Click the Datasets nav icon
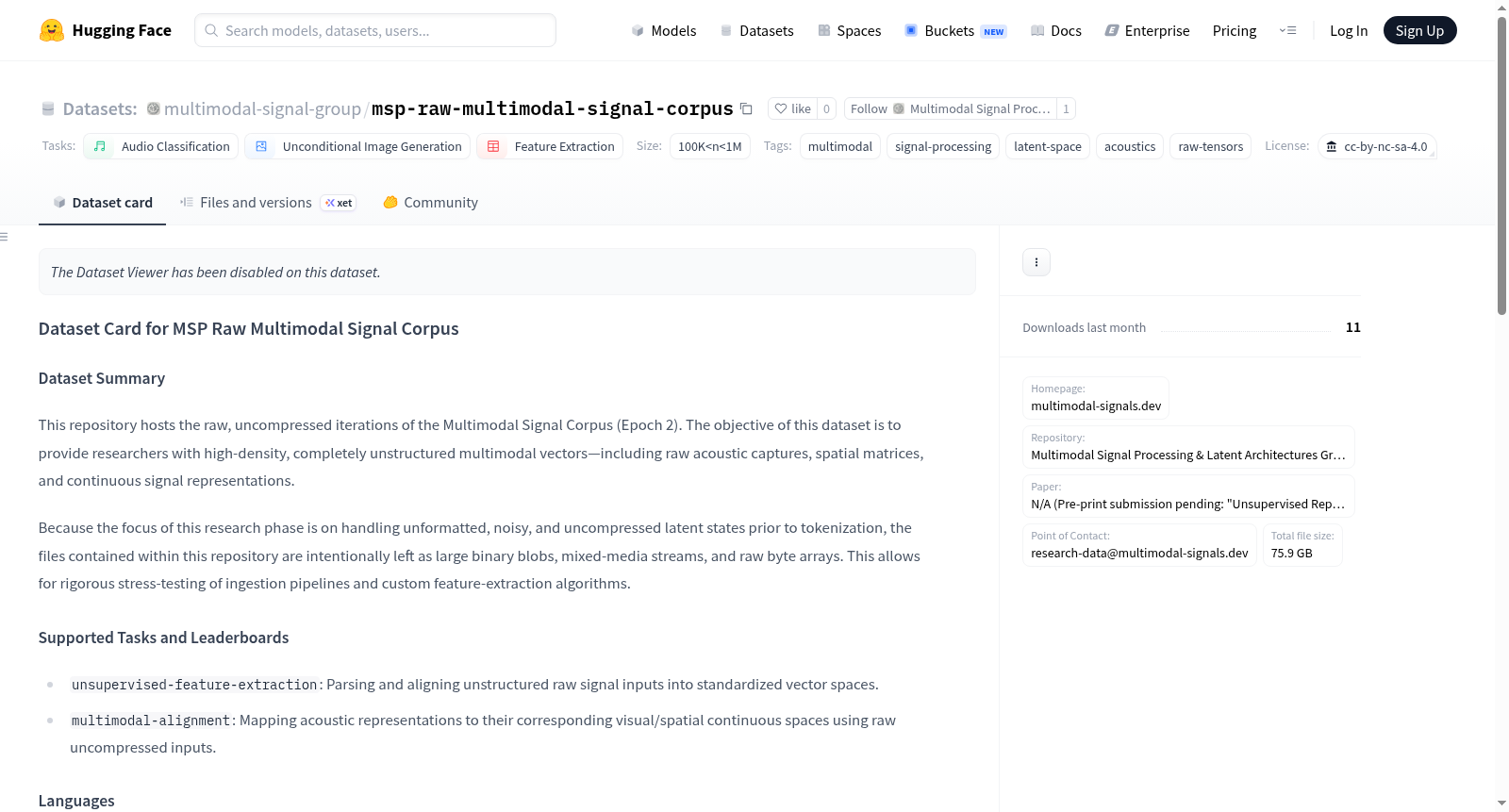The width and height of the screenshot is (1509, 812). (726, 31)
